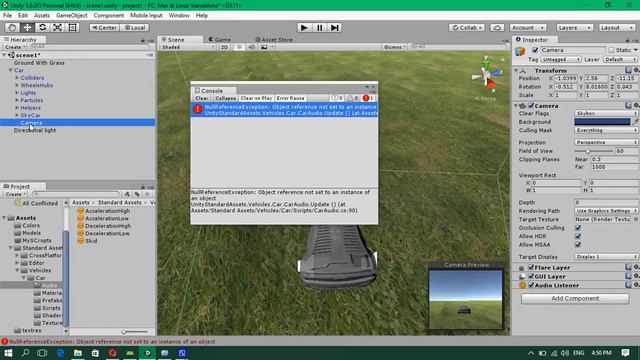This screenshot has width=640, height=360.
Task: Toggle Allow MSAA checkbox
Action: tap(578, 244)
